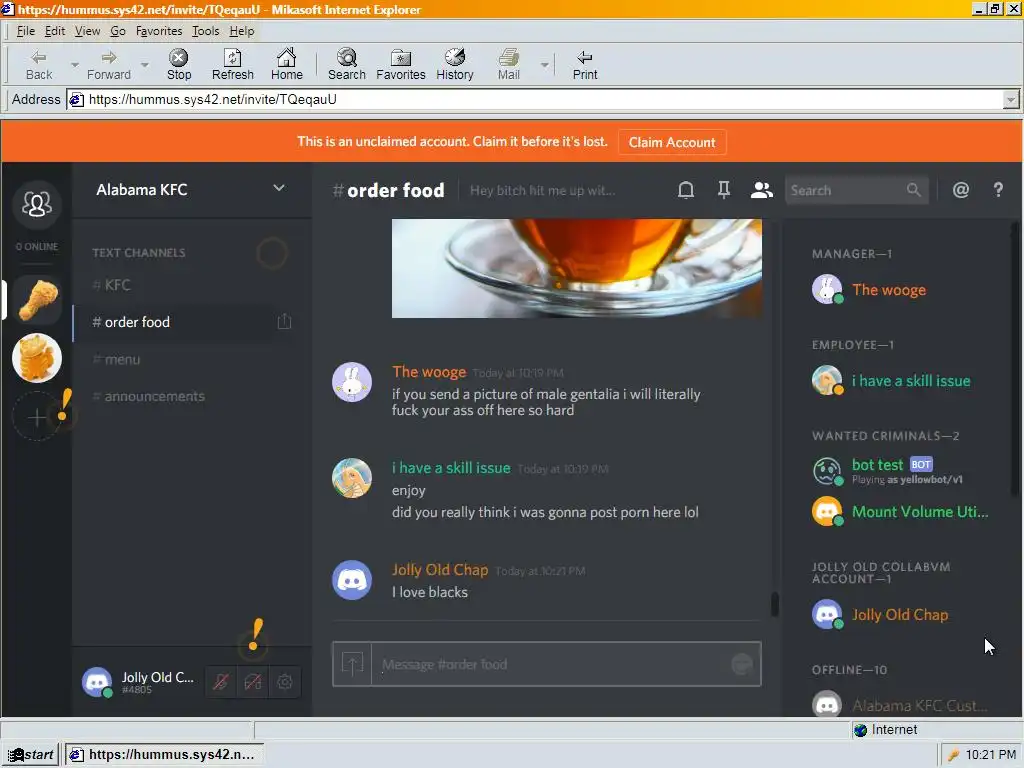Show pinned messages with pin icon

724,190
